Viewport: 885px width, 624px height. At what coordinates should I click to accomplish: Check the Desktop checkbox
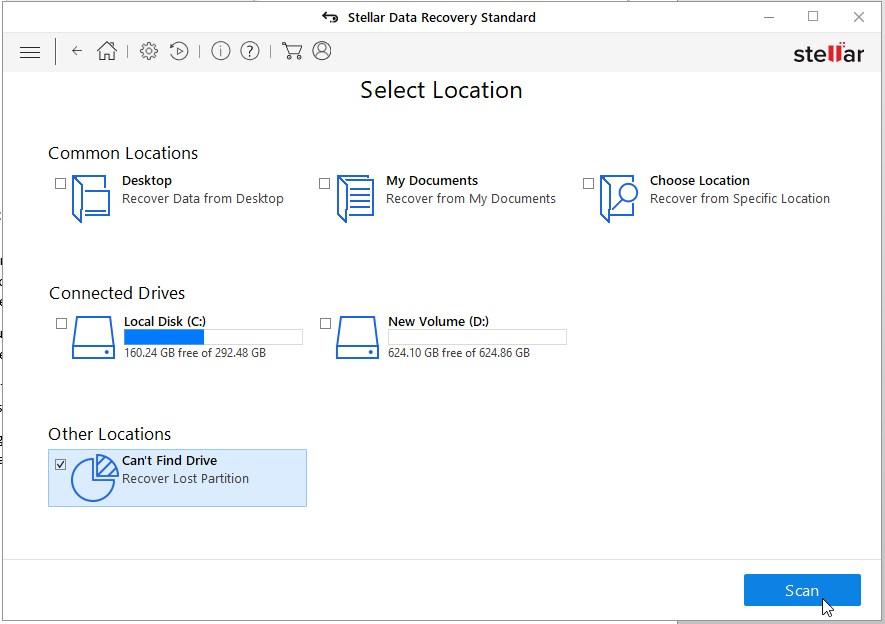tap(60, 183)
